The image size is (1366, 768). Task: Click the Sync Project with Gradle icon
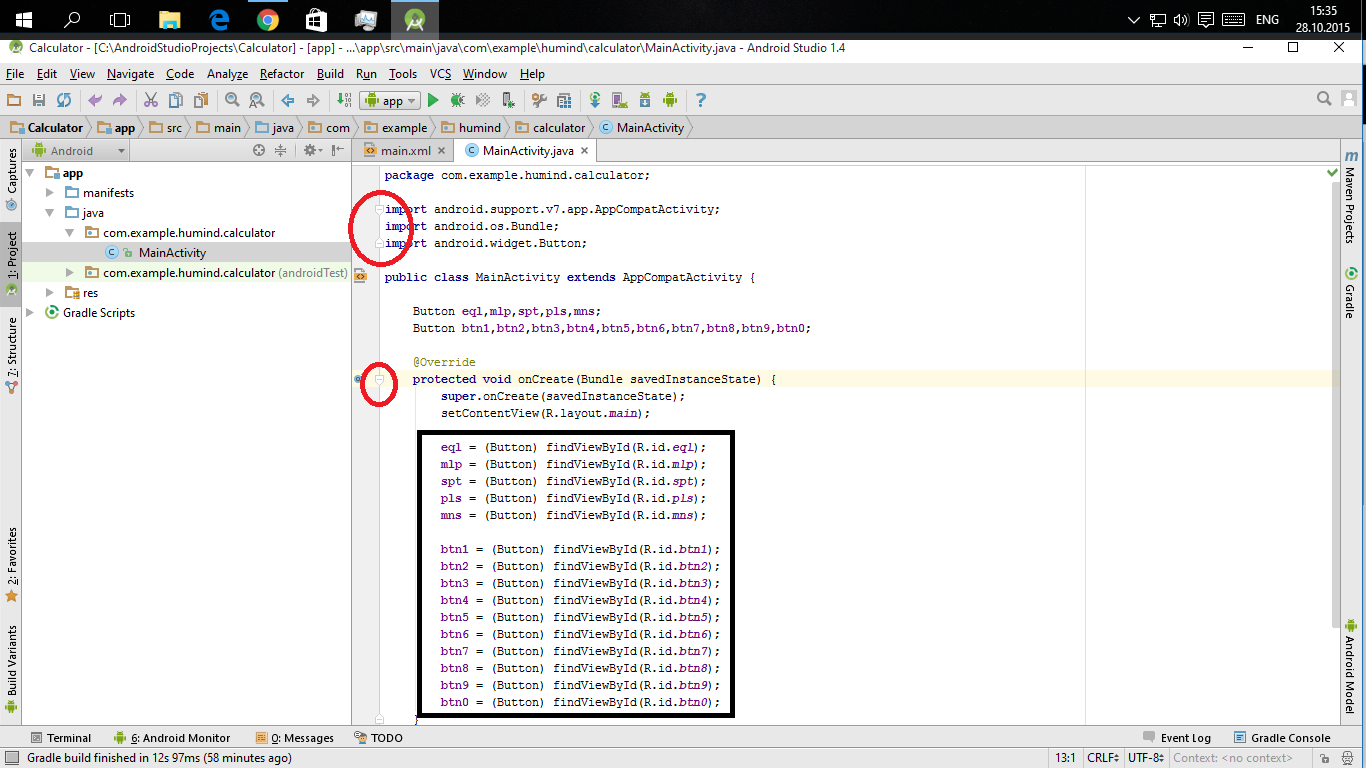tap(595, 100)
